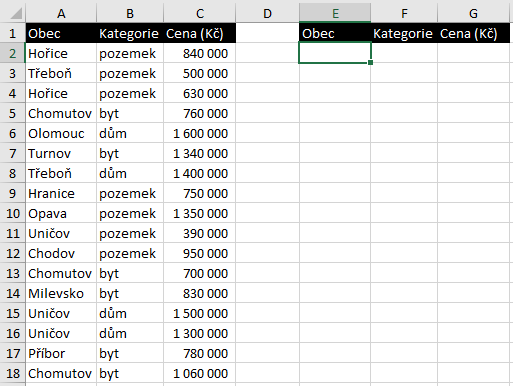Select row 1 header

coord(12,33)
